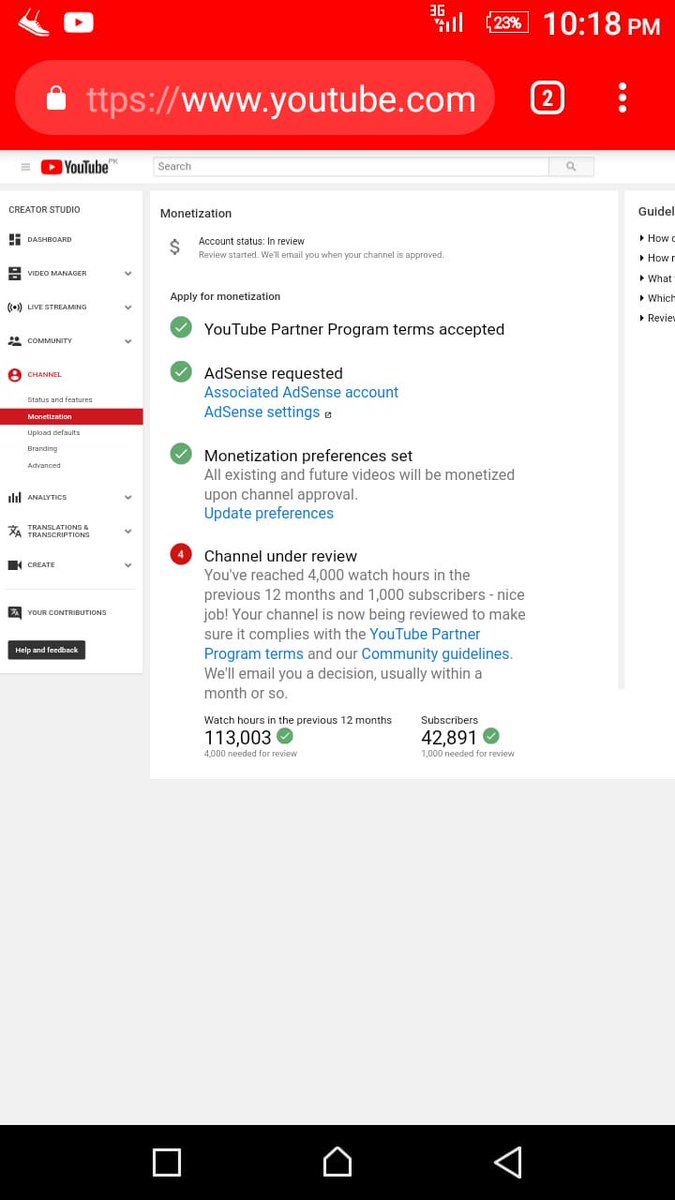This screenshot has width=675, height=1200.
Task: Expand the Community chevron
Action: pos(128,341)
